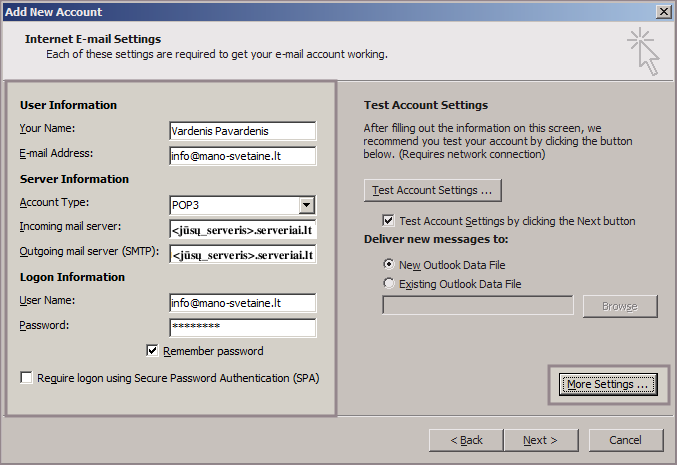This screenshot has height=465, width=677.
Task: Open the Account Type dropdown
Action: [307, 206]
